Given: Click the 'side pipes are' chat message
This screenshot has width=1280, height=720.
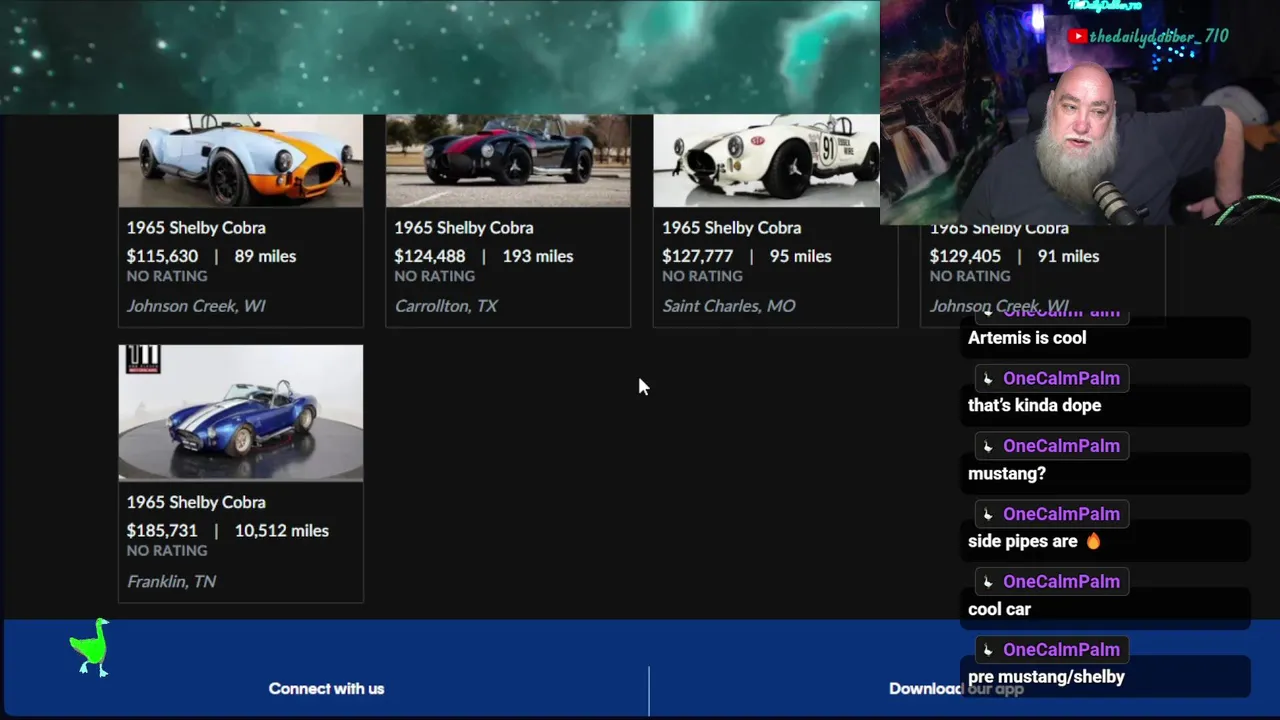Looking at the screenshot, I should click(1023, 541).
